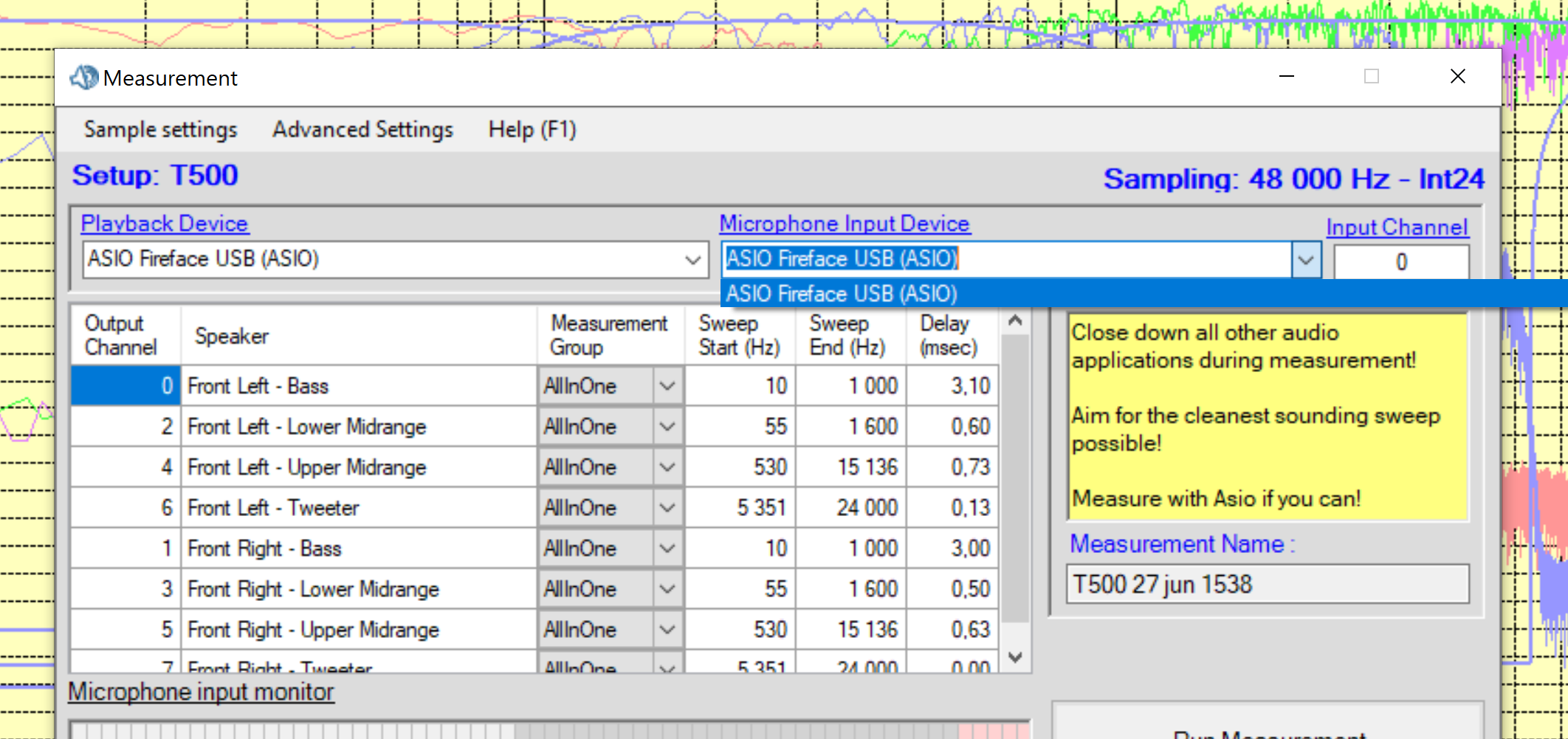
Task: Click the Measurement app icon in title bar
Action: (x=84, y=77)
